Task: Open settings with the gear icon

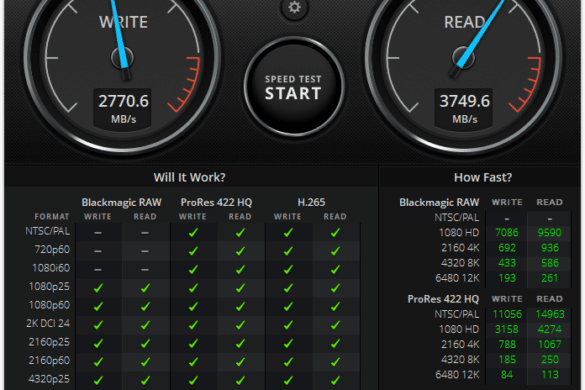Action: (x=294, y=7)
